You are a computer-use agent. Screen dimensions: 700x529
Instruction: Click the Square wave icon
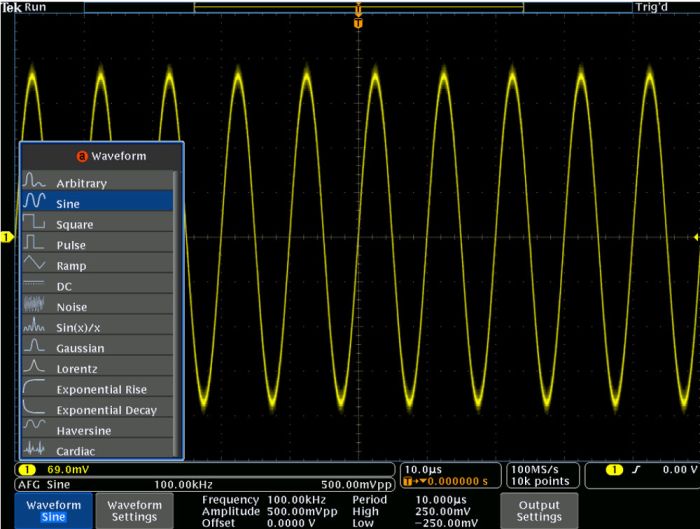[x=34, y=221]
